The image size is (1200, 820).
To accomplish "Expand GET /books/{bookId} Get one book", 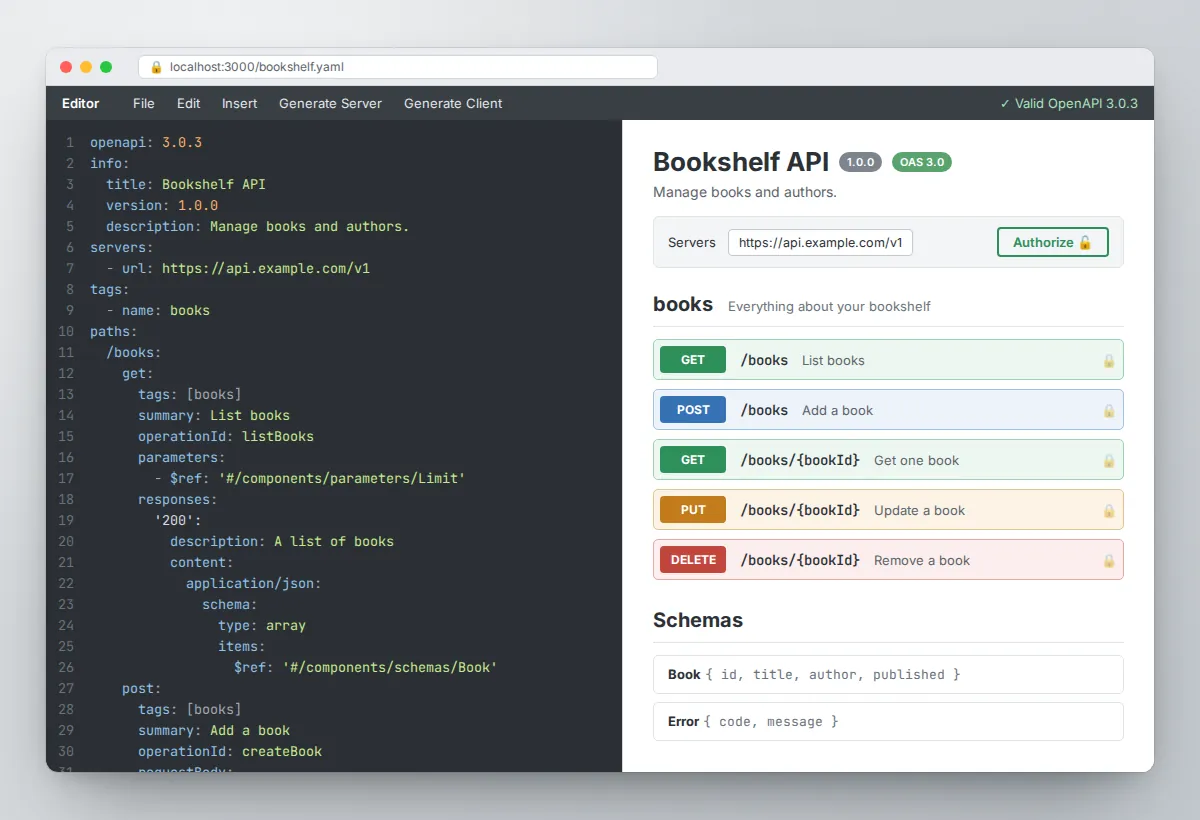I will pyautogui.click(x=888, y=460).
